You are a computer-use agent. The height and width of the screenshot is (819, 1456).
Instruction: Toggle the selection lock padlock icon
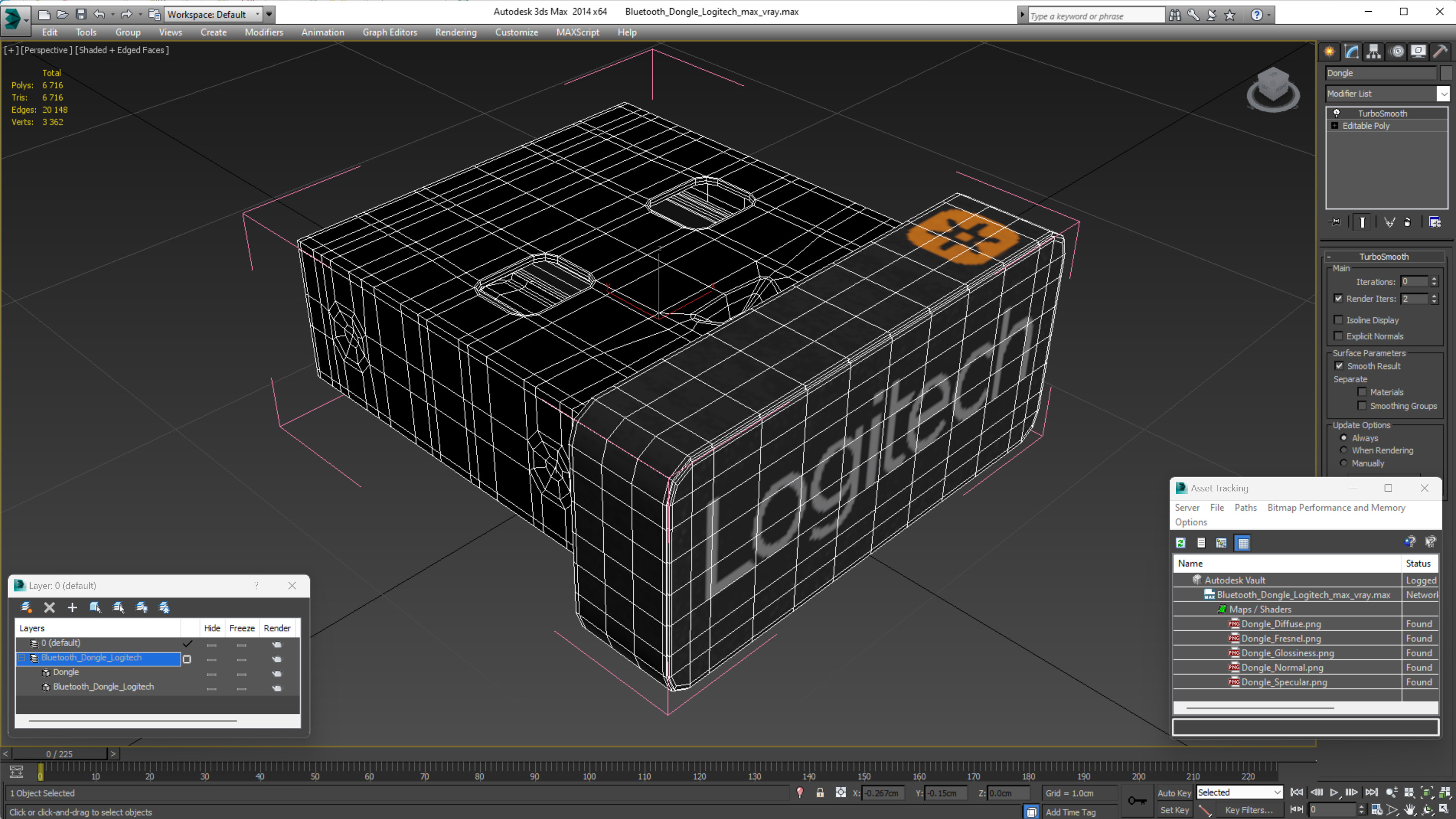point(820,792)
